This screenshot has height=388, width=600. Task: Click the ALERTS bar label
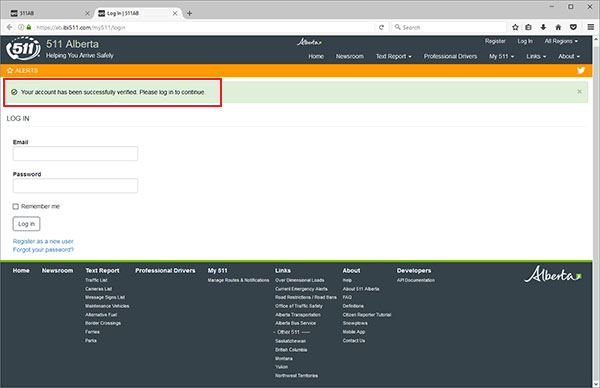point(26,70)
